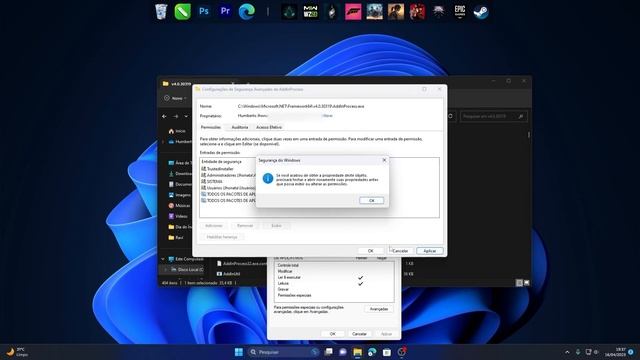Open Imagens in the Explorer sidebar
The width and height of the screenshot is (640, 360).
(180, 195)
